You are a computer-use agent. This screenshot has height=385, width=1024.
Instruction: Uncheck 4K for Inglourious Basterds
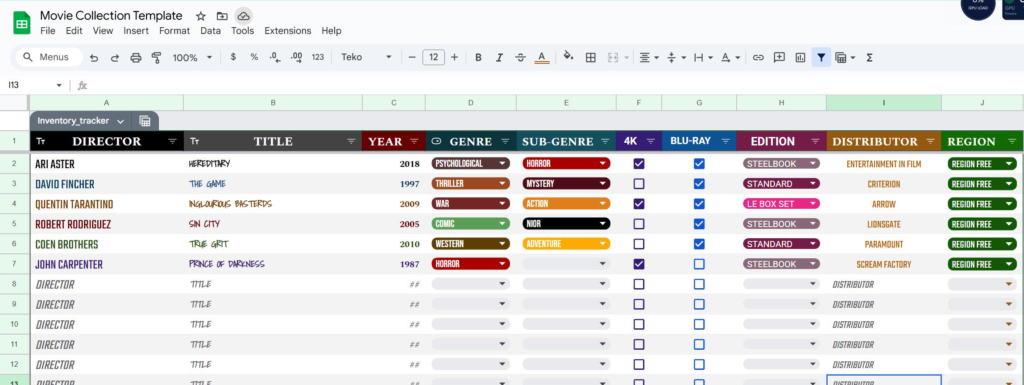click(x=639, y=204)
